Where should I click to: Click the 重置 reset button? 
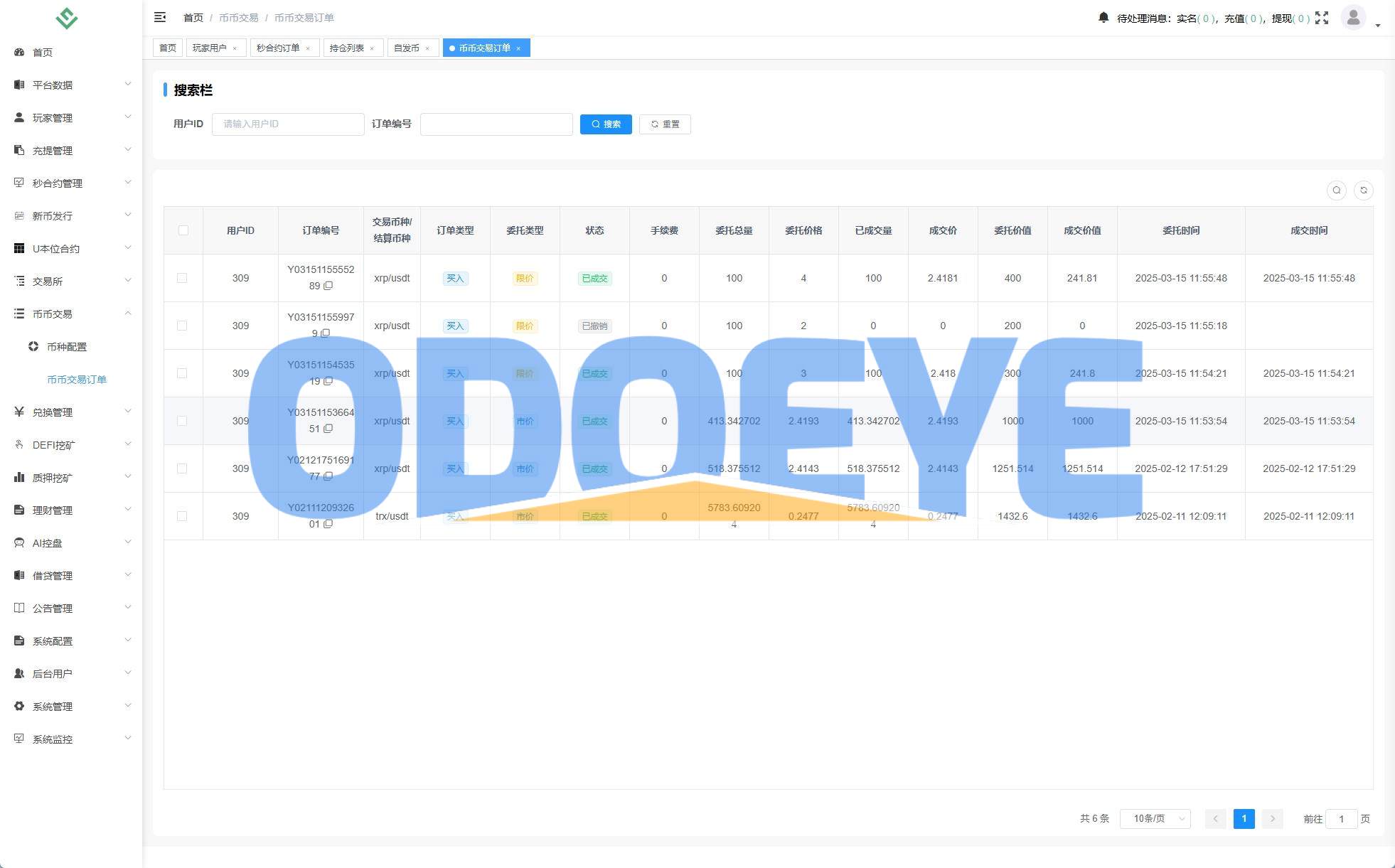(x=665, y=124)
